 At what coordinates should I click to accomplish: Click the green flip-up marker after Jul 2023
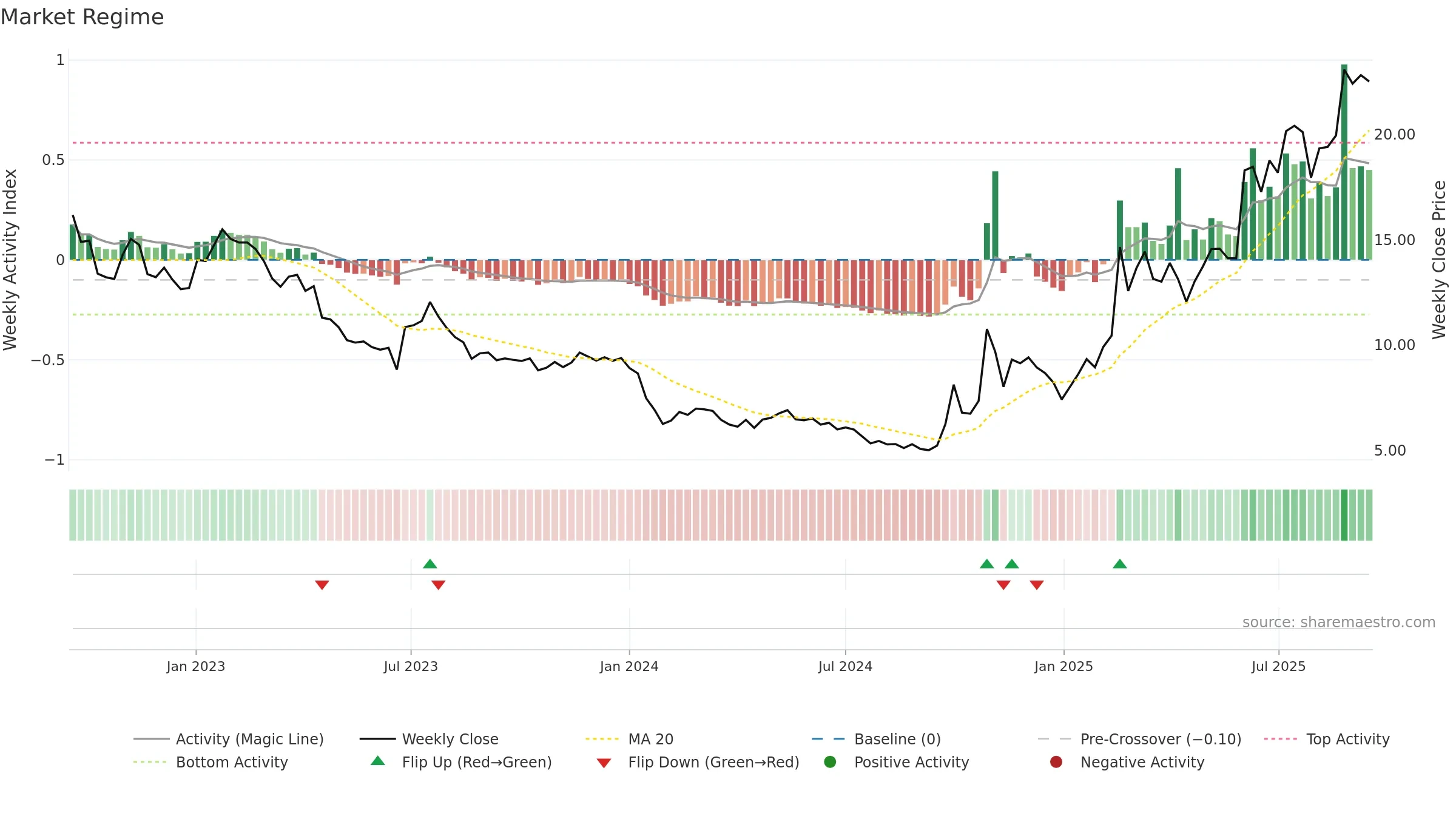(x=430, y=564)
